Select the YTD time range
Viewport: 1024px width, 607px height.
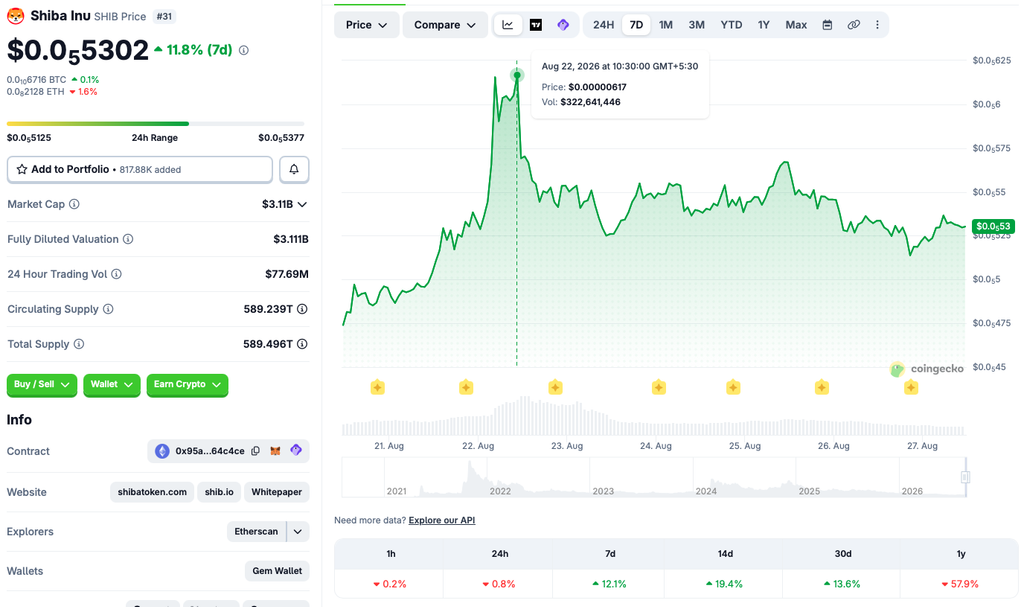click(x=731, y=25)
